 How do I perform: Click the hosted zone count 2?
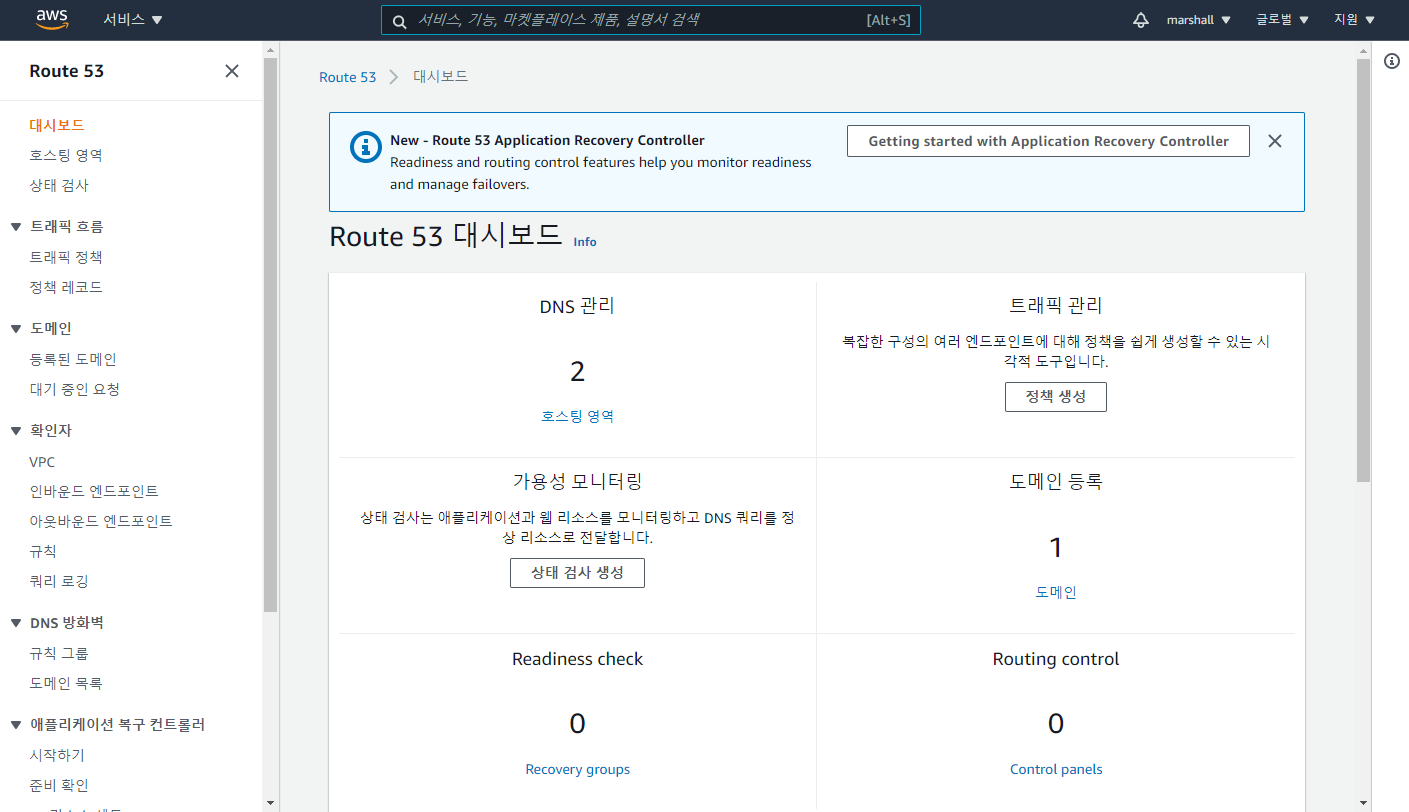577,372
